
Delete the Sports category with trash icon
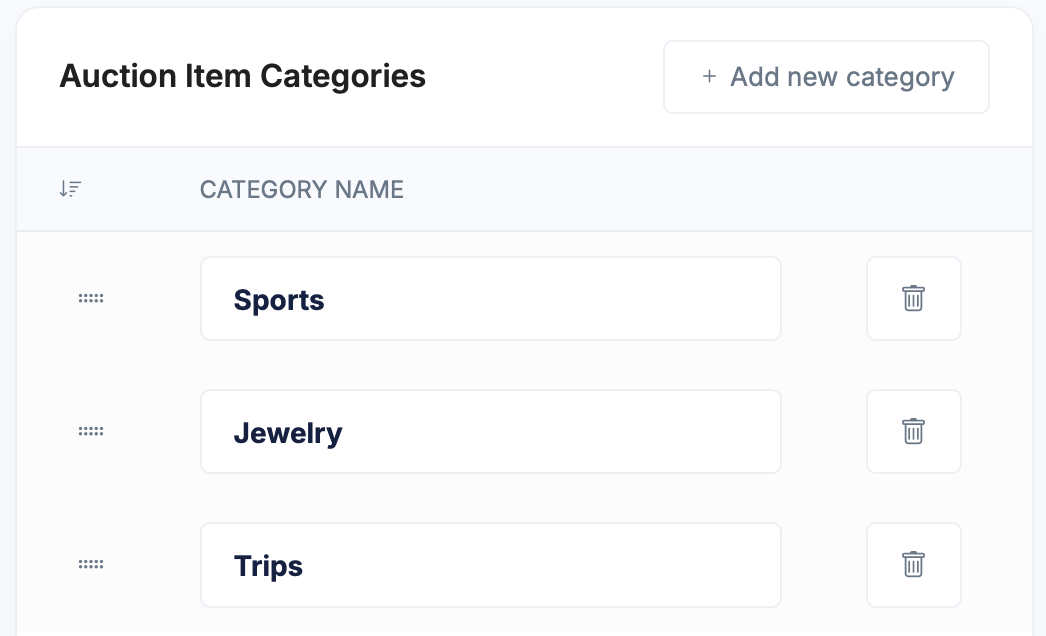(x=913, y=298)
